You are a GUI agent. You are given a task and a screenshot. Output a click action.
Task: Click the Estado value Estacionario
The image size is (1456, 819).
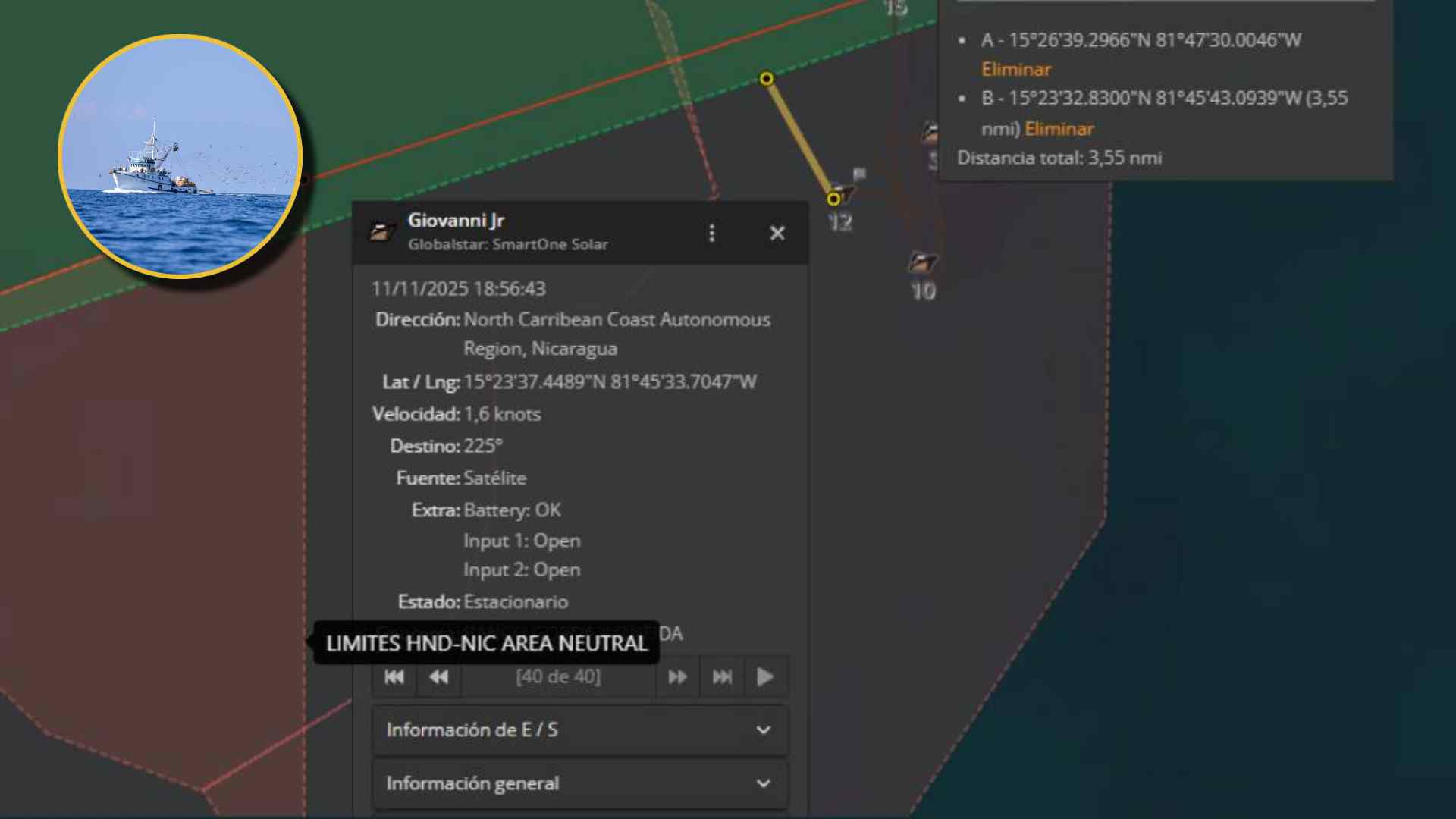tap(516, 601)
